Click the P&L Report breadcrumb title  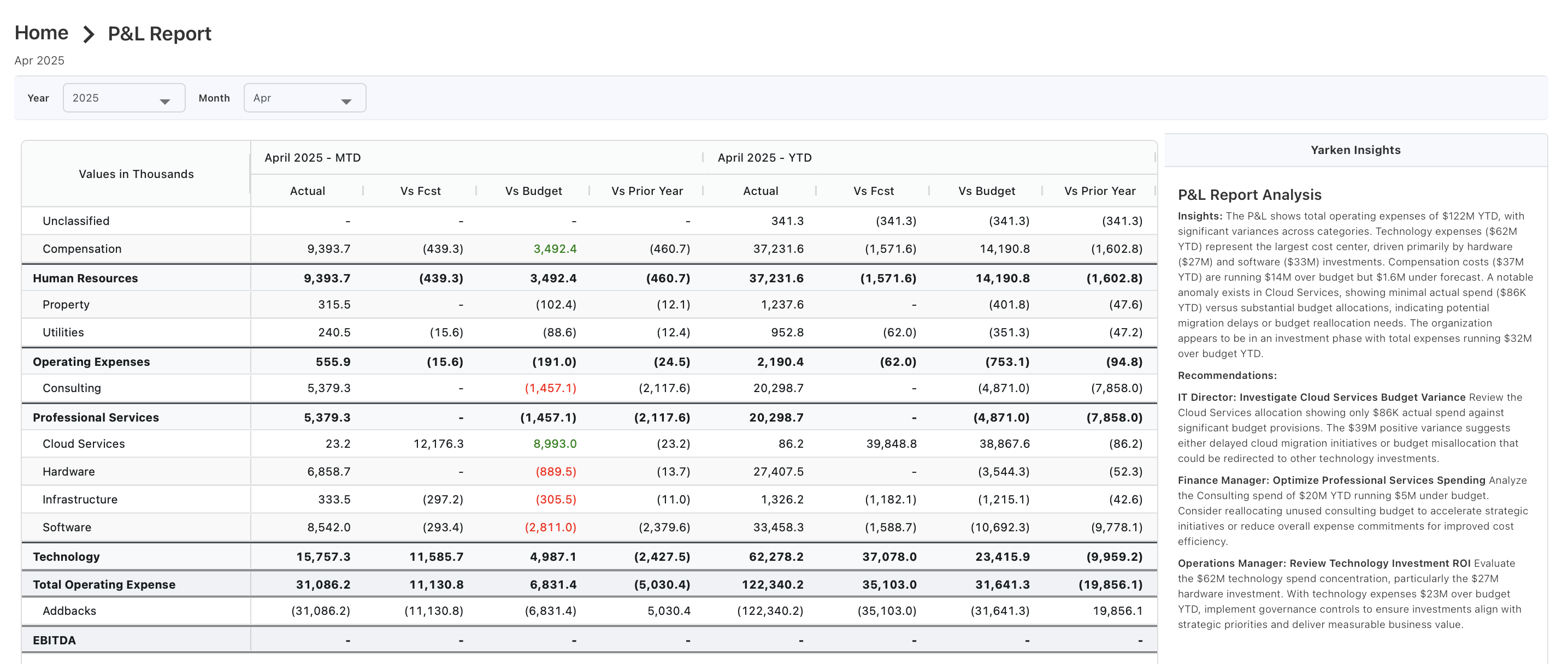point(160,34)
